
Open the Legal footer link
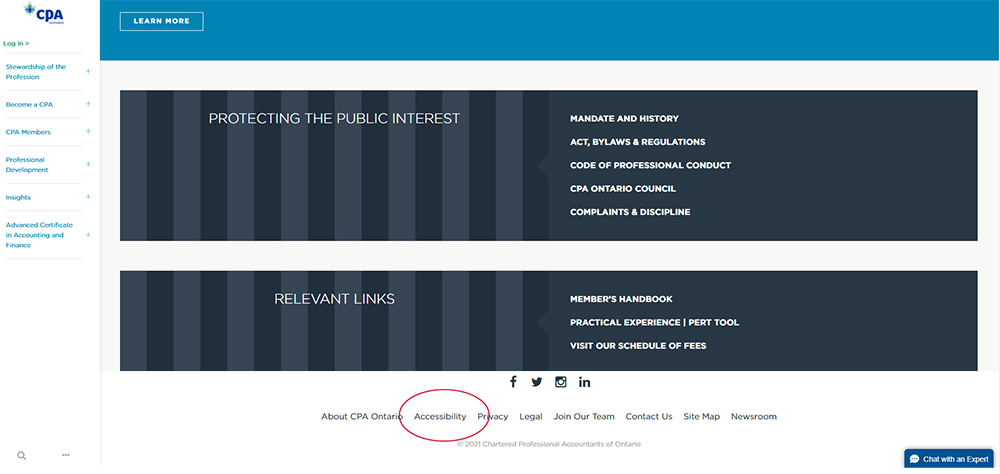click(531, 417)
